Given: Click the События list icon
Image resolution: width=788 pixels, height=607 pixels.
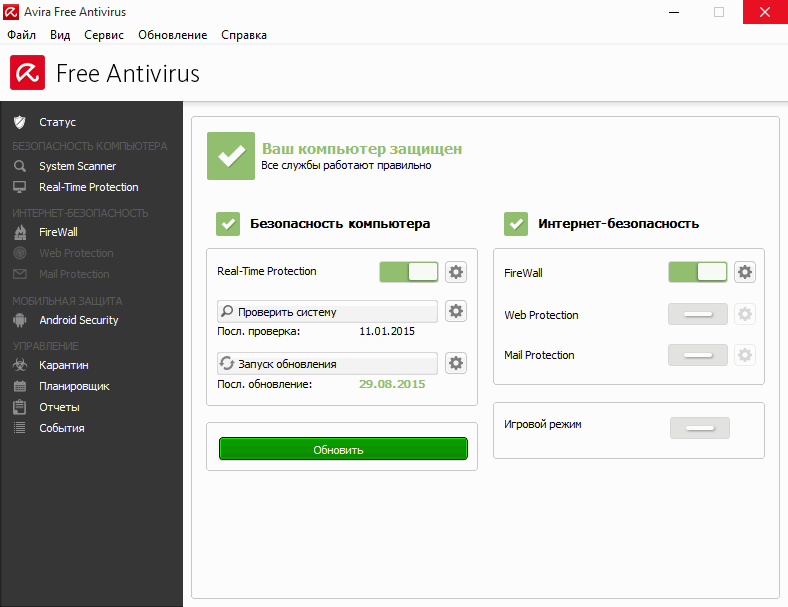Looking at the screenshot, I should click(x=20, y=428).
